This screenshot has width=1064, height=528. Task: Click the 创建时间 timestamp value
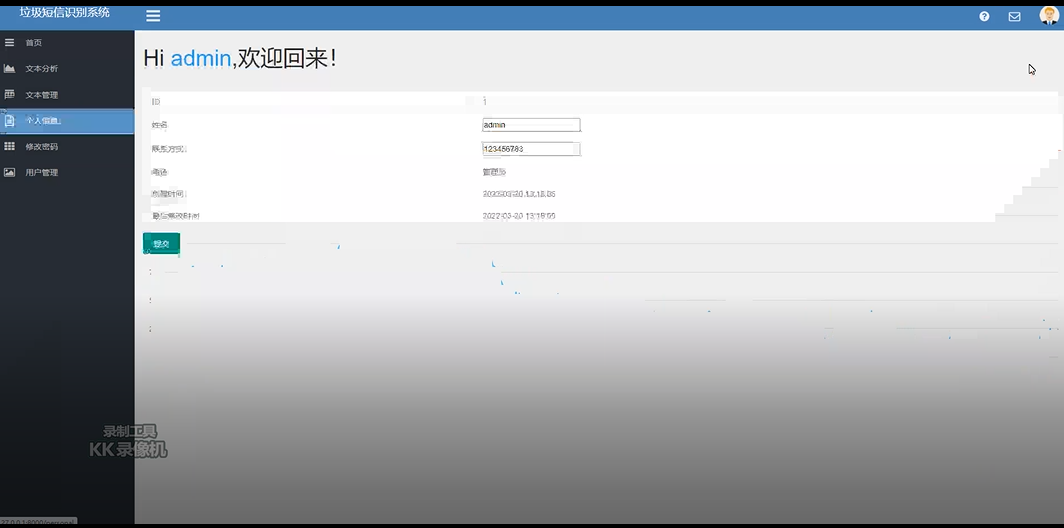(x=519, y=194)
